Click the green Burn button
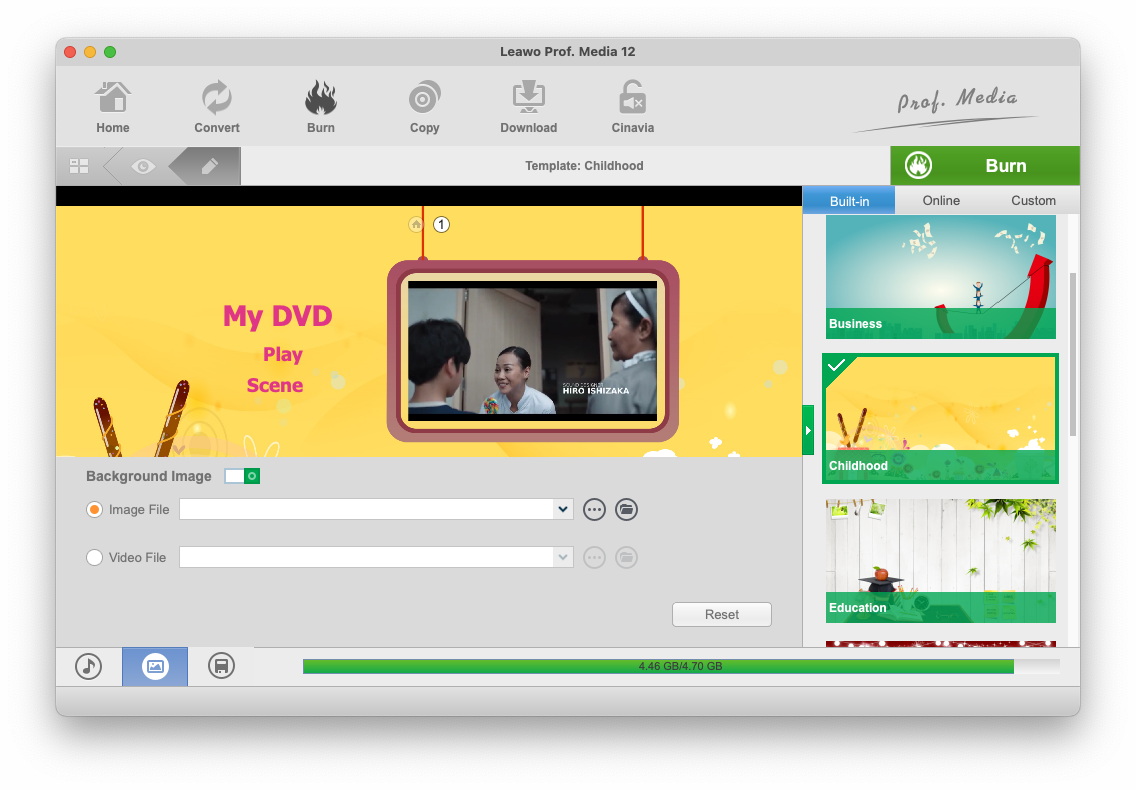 coord(984,166)
